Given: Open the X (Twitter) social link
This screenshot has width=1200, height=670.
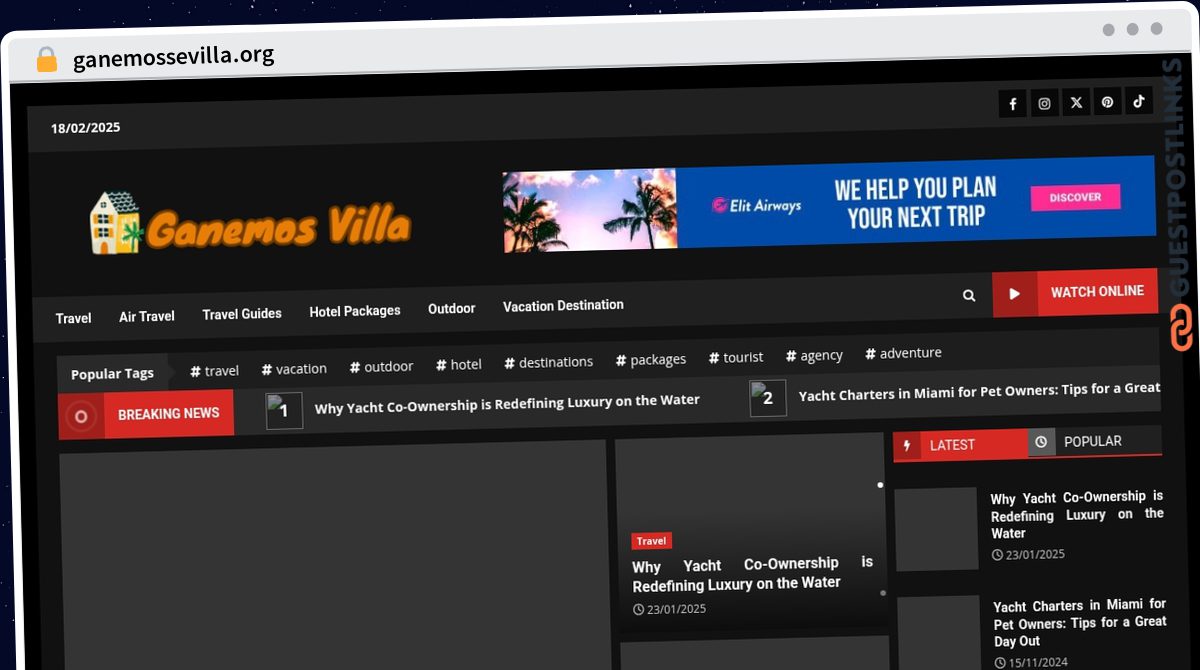Looking at the screenshot, I should [1076, 102].
